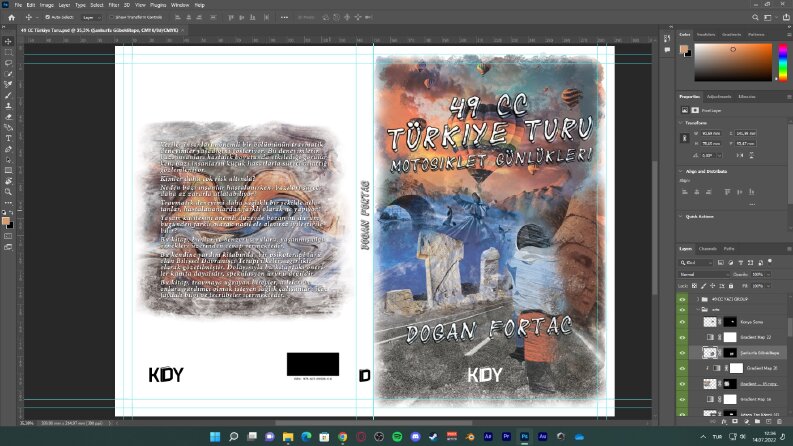Hide the Gradient Map 22 layer
Viewport: 793px width, 446px height.
pyautogui.click(x=682, y=337)
